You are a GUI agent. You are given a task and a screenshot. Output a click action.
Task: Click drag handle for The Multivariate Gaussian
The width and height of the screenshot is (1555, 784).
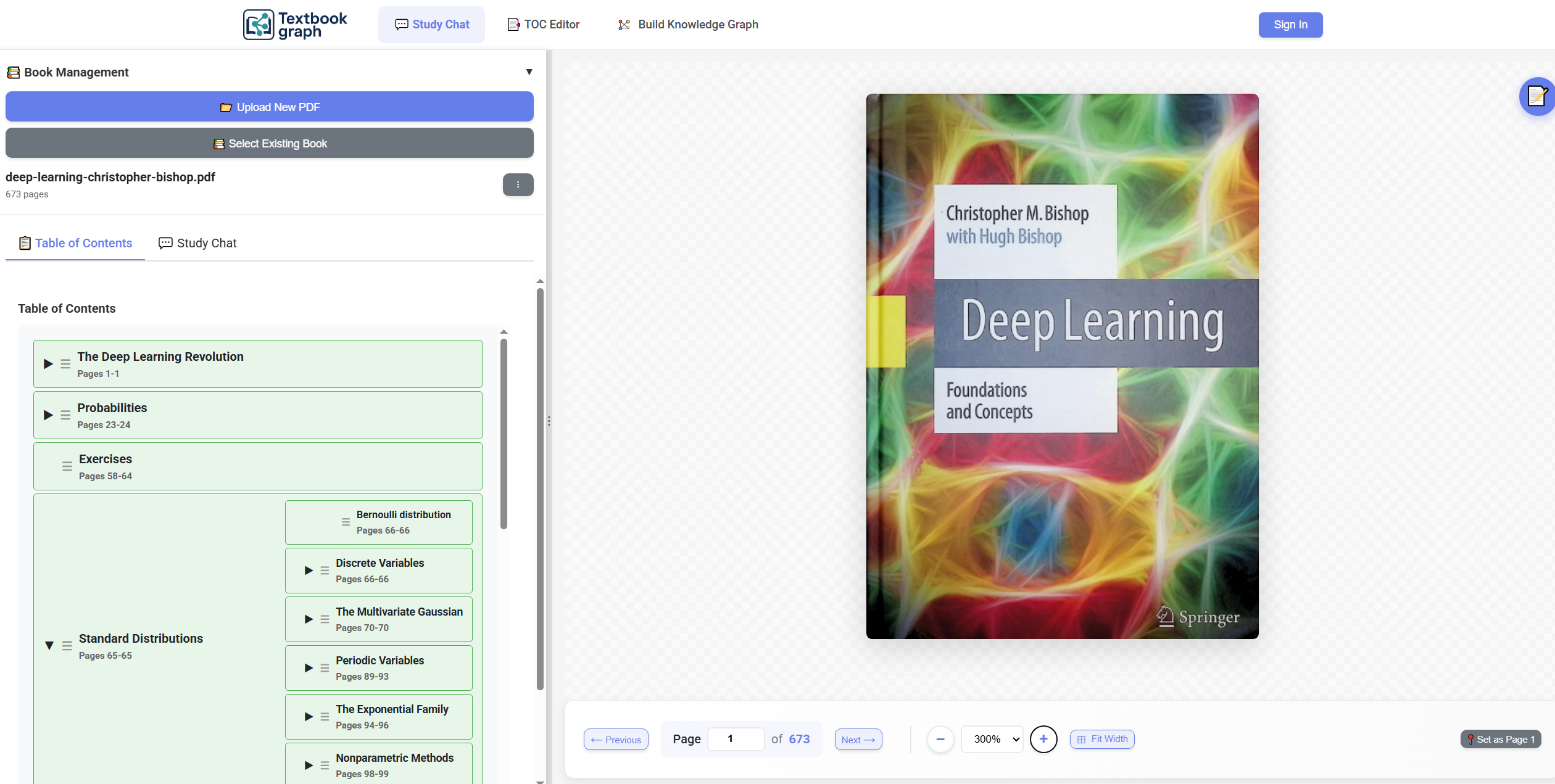point(325,619)
